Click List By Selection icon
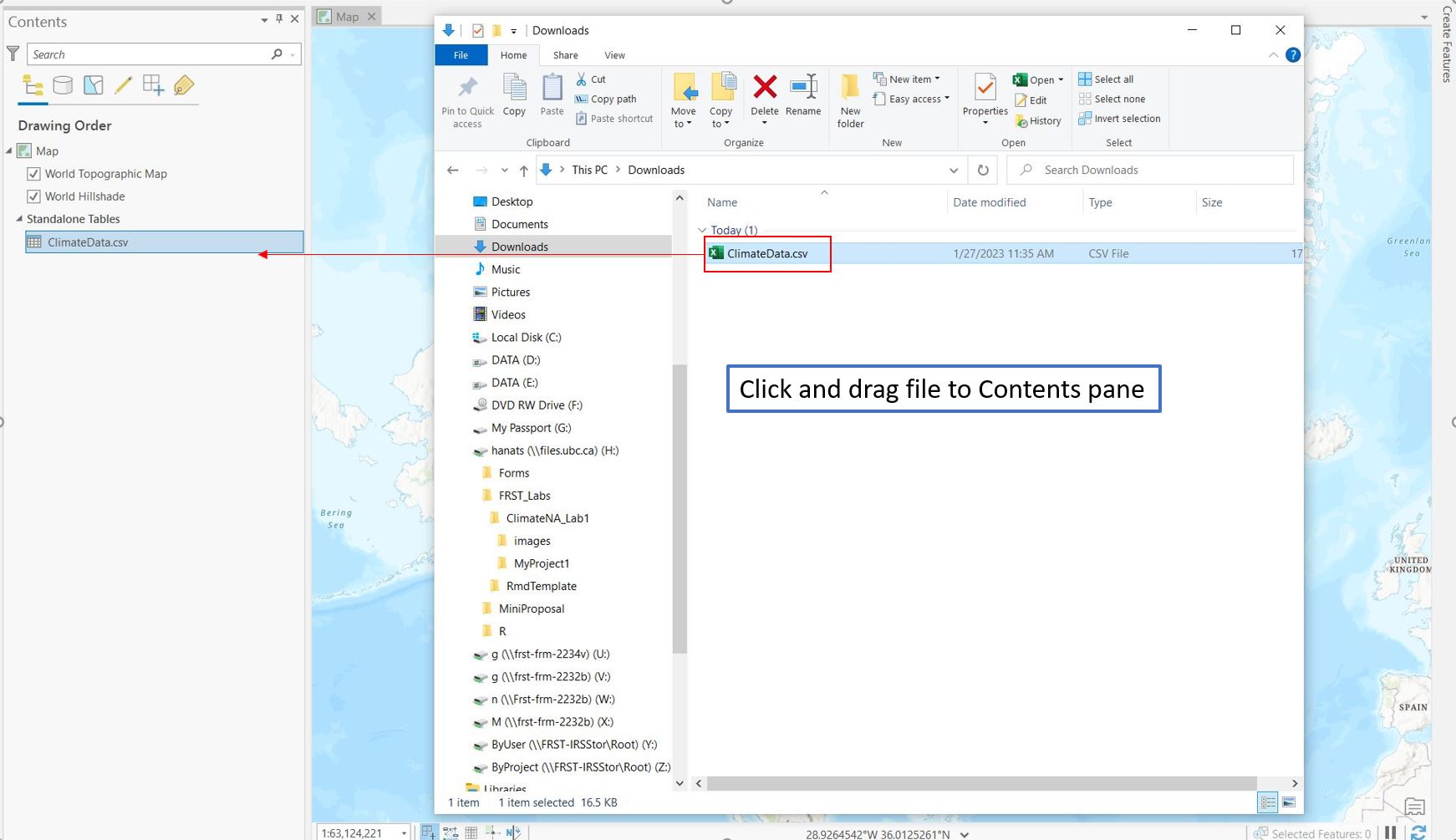Image resolution: width=1456 pixels, height=840 pixels. pos(94,85)
